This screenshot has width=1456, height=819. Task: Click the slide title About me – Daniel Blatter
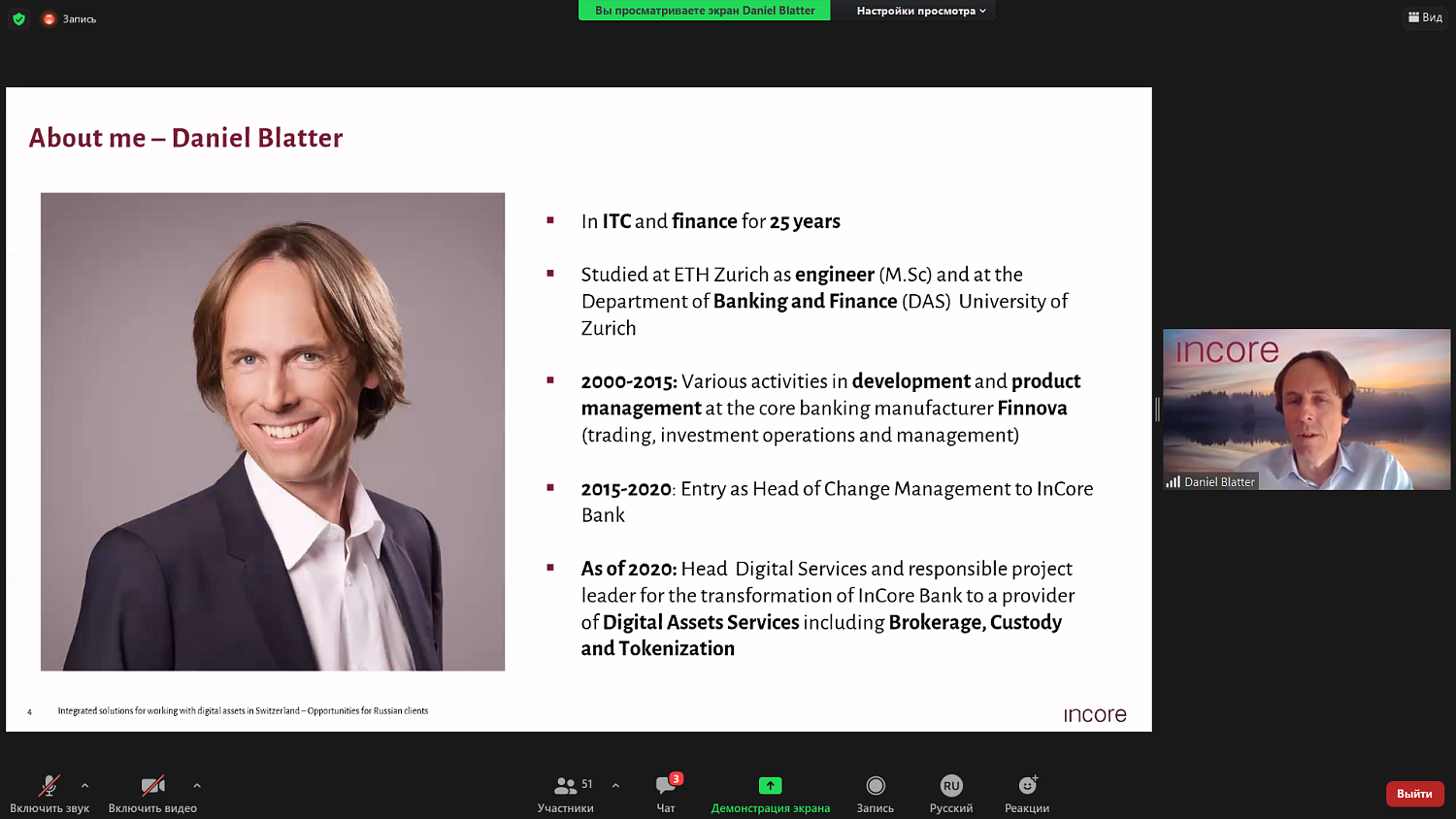coord(186,138)
